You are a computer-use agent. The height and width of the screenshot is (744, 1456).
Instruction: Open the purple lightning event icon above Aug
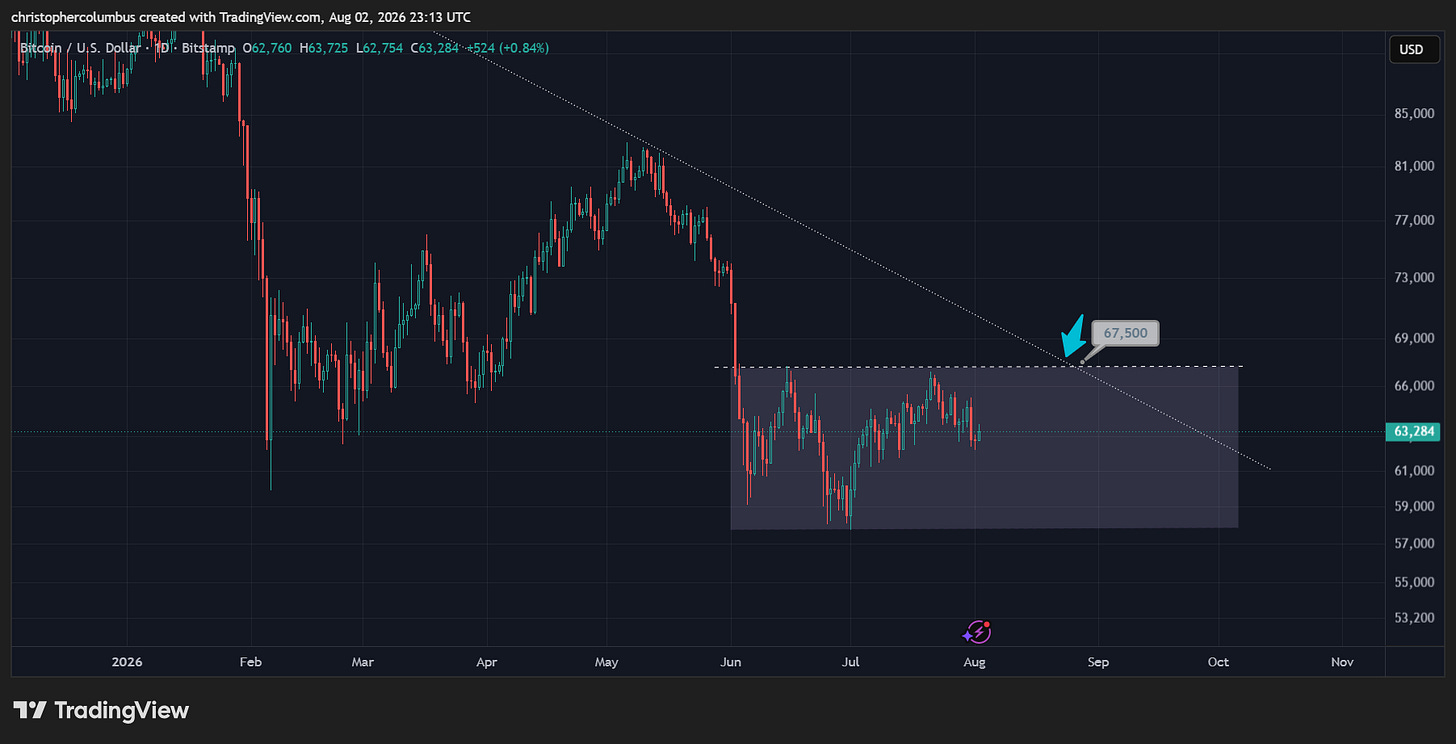(x=977, y=632)
